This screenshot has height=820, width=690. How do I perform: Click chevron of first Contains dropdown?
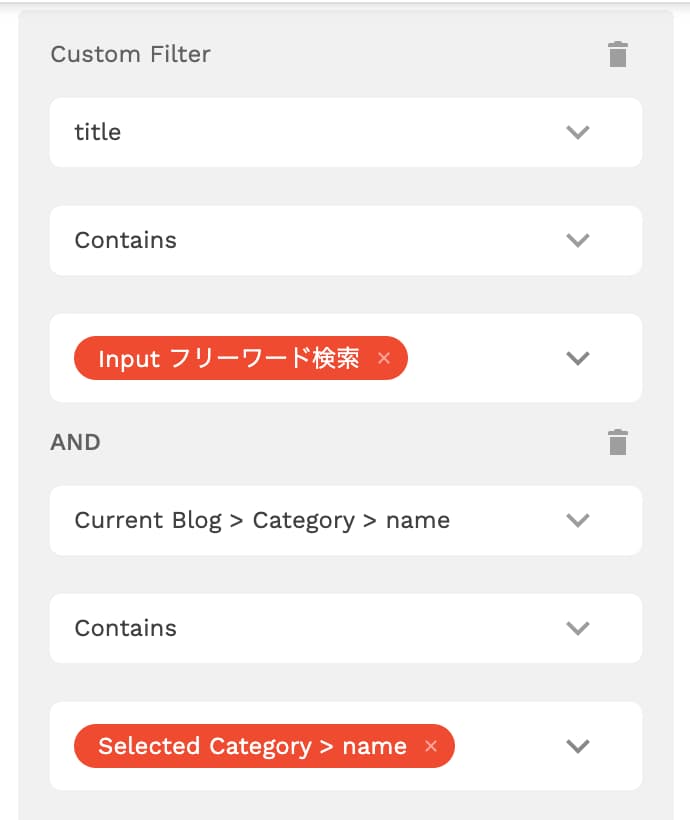(578, 241)
